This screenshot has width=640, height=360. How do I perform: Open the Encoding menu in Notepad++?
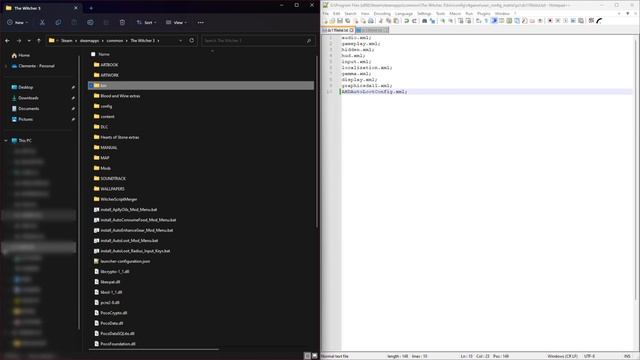pyautogui.click(x=382, y=13)
